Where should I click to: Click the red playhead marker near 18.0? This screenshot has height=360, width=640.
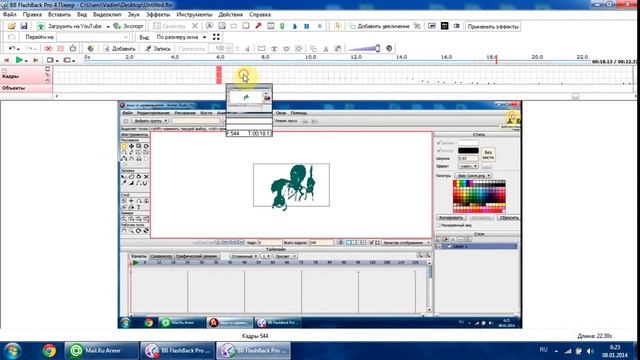(x=497, y=60)
